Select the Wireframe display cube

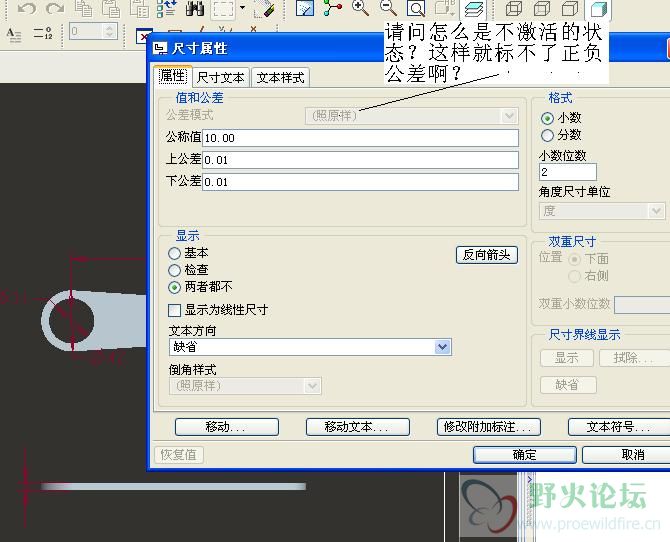pyautogui.click(x=514, y=8)
